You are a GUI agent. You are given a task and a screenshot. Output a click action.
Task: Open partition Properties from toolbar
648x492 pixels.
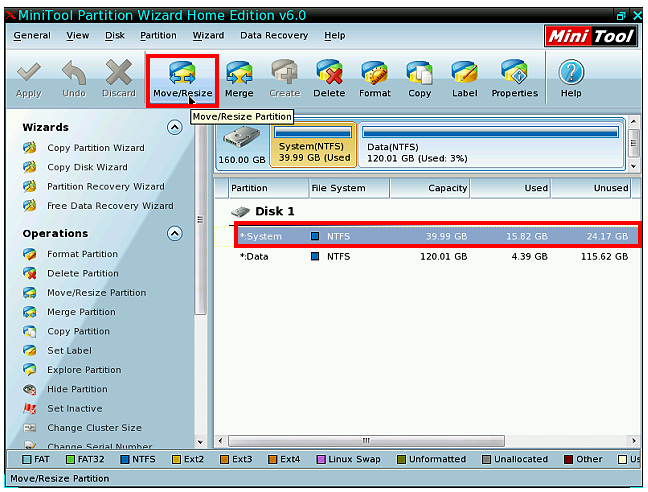point(515,79)
